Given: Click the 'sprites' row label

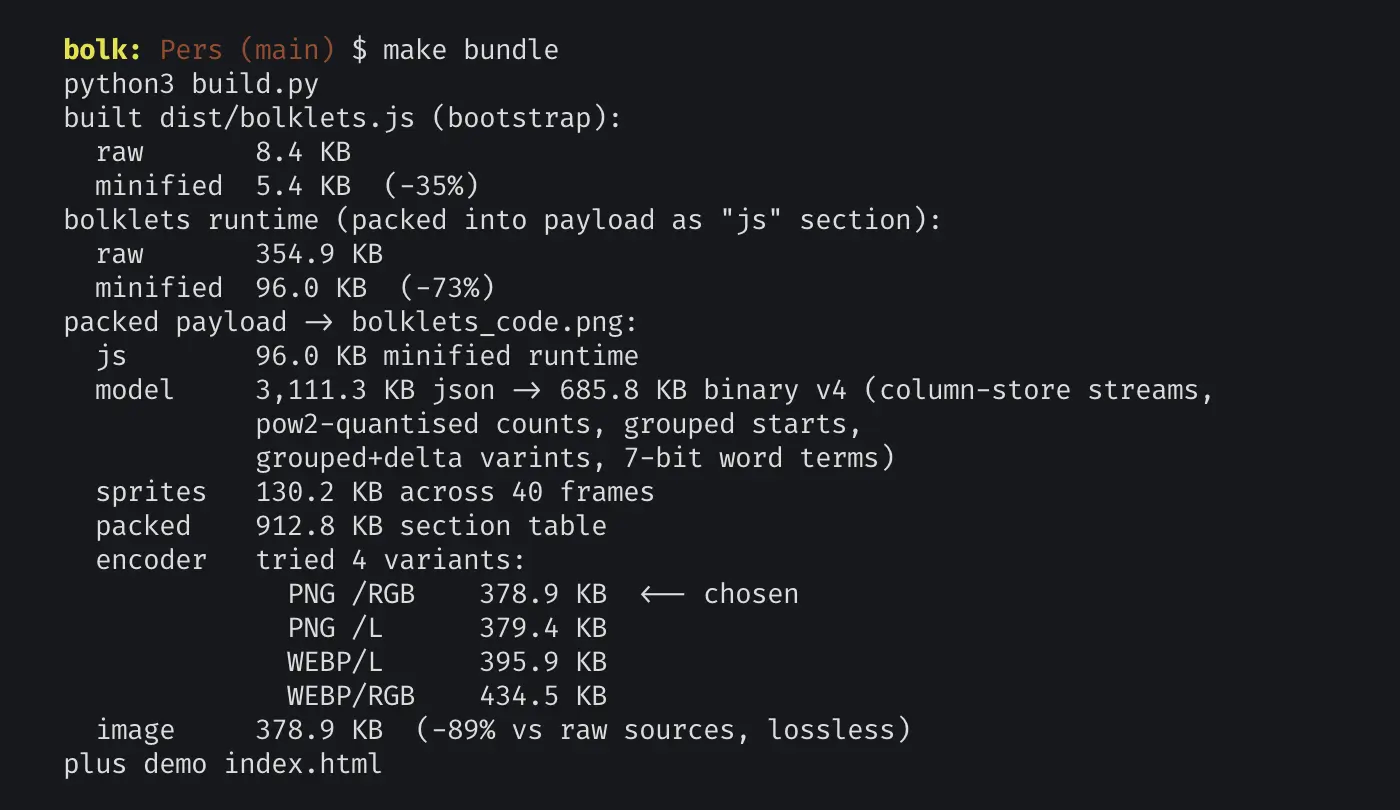Looking at the screenshot, I should (151, 492).
